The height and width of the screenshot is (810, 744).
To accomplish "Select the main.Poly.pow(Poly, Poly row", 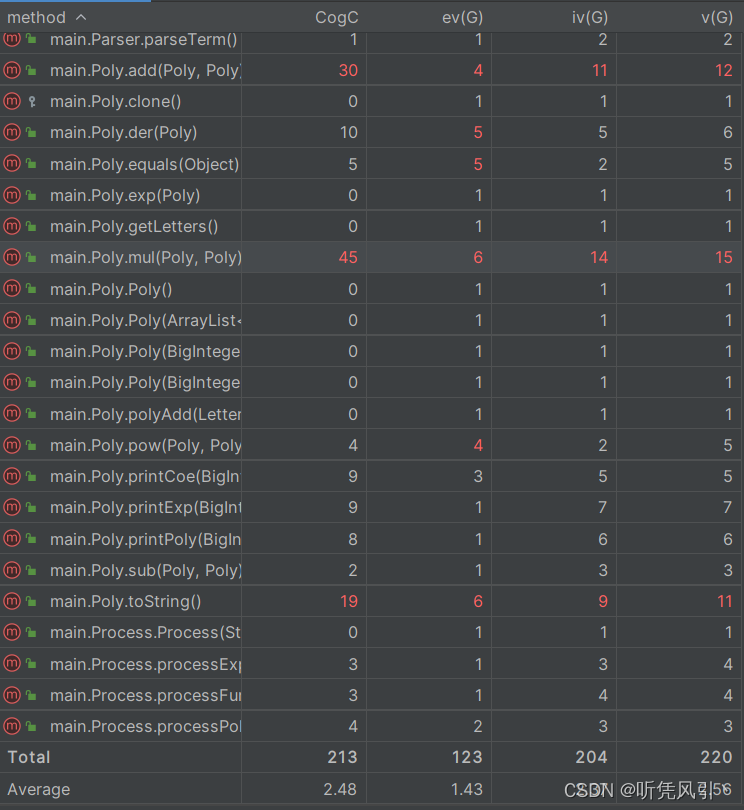I will click(x=371, y=445).
